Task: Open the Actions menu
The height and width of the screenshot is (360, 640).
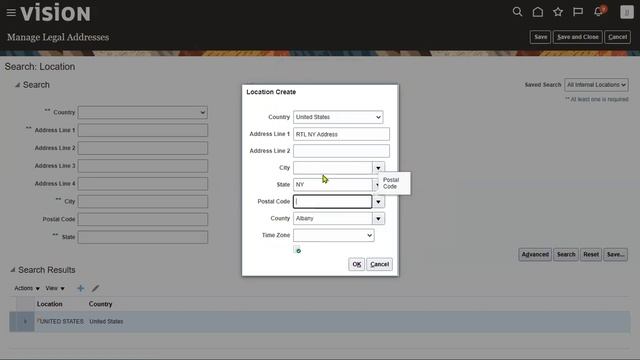Action: pos(27,288)
